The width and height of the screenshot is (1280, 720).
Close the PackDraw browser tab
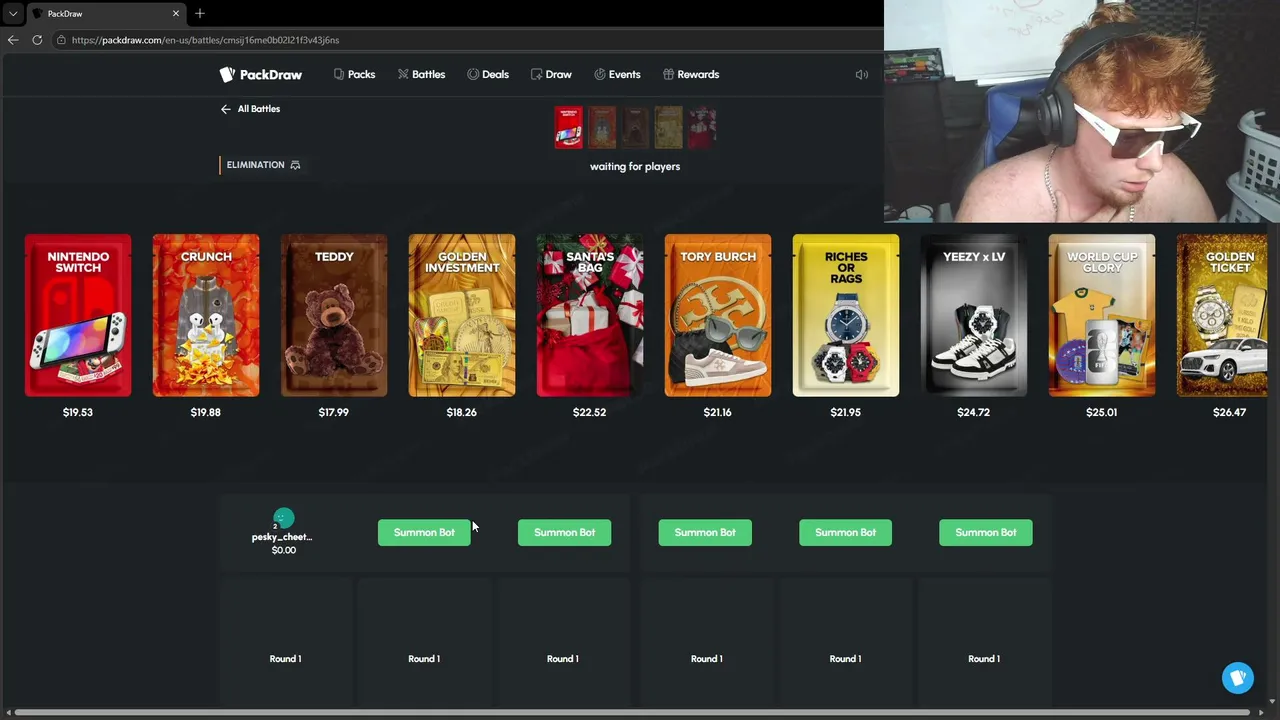[177, 13]
